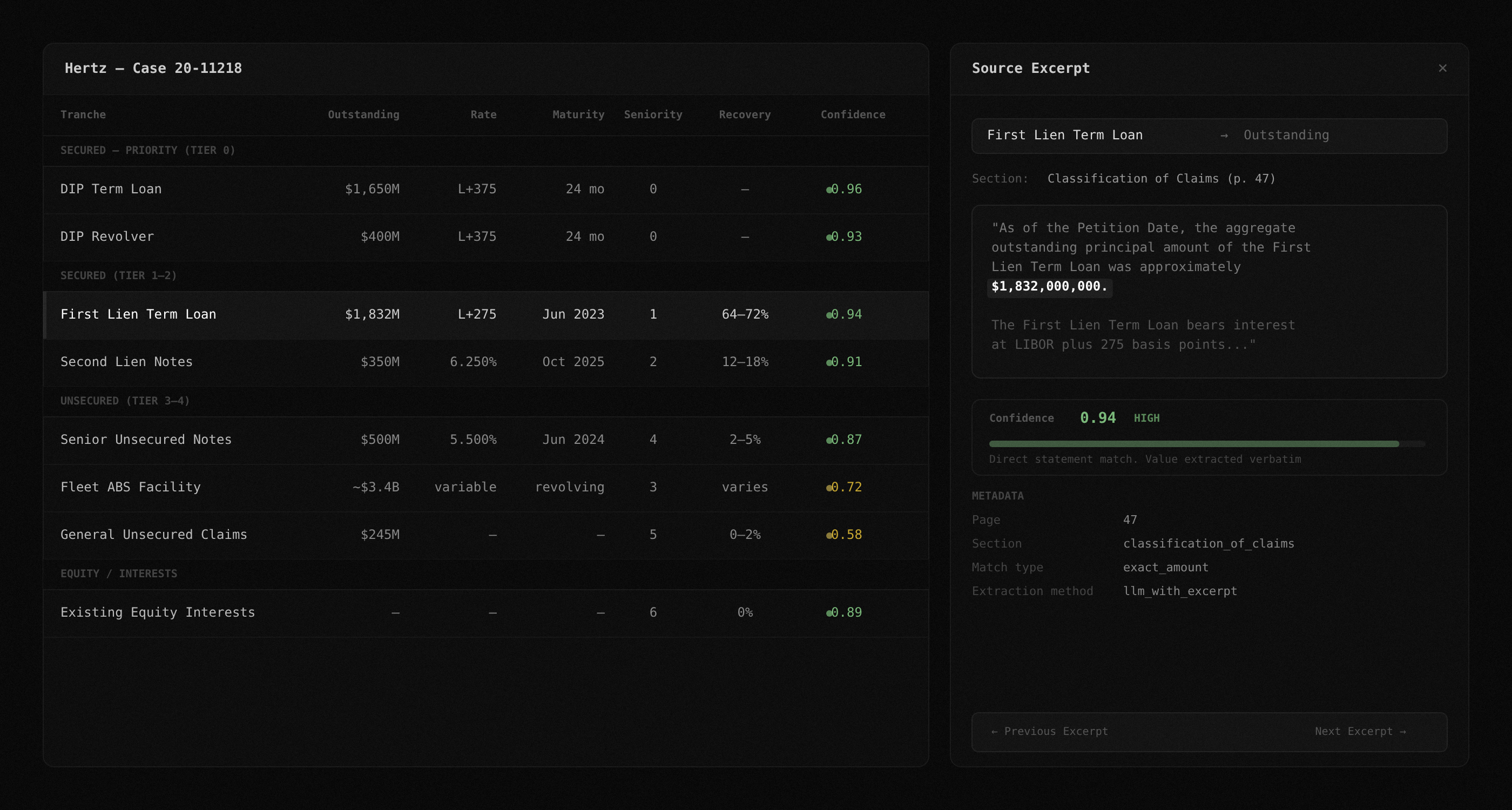Click the Unsecured (Tier 3–4) group header
The image size is (1512, 810).
point(125,401)
